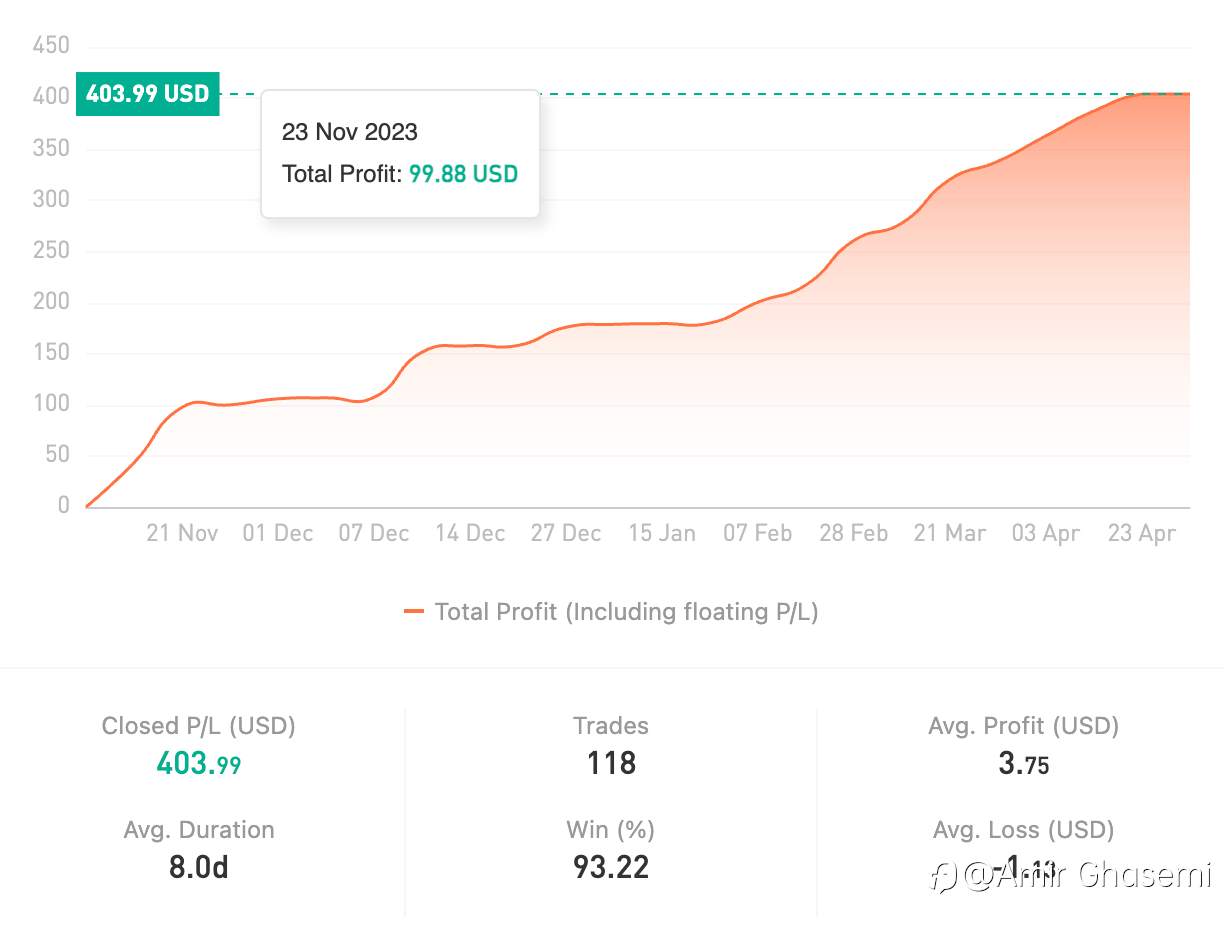
Task: Select the 01 Dec date label on axis
Action: 278,533
